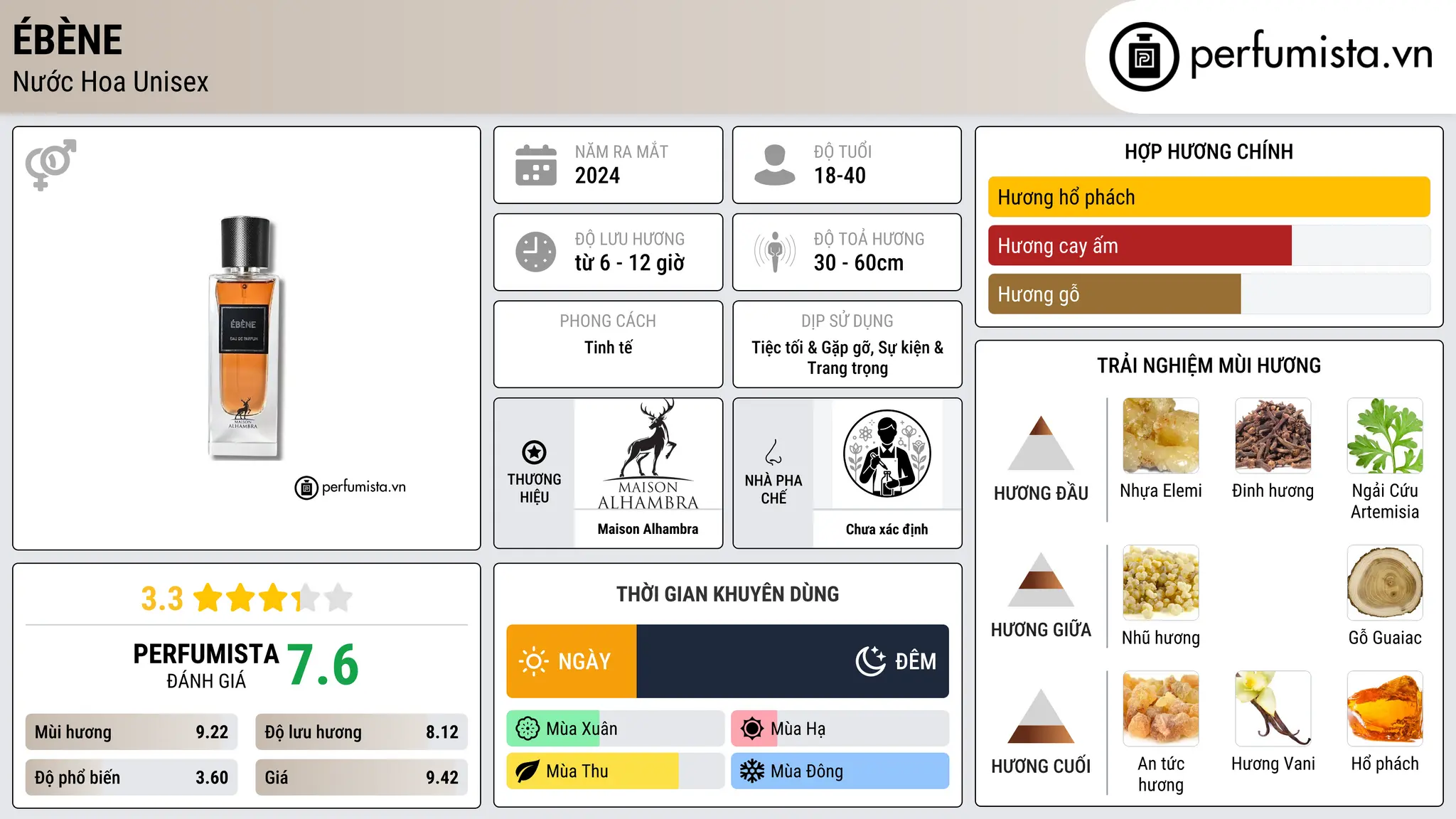Click the Nước Hoa Unisex subtitle
The height and width of the screenshot is (819, 1456).
[x=111, y=82]
